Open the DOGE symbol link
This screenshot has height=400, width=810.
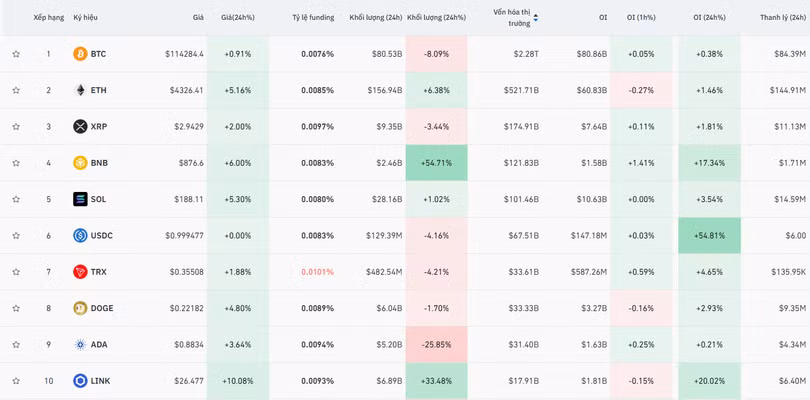(101, 308)
